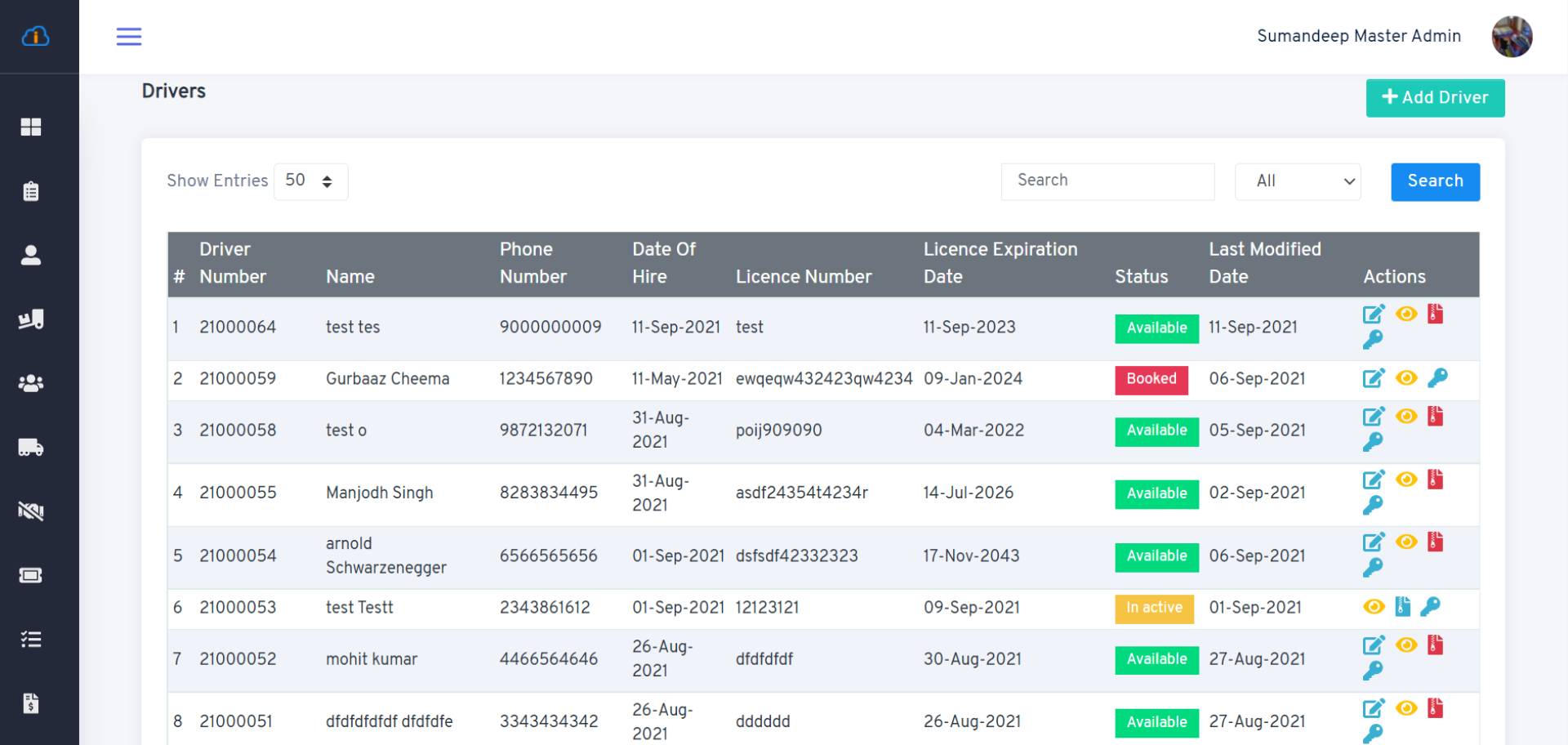Click phone number 8283834495
The image size is (1568, 745).
pos(549,493)
